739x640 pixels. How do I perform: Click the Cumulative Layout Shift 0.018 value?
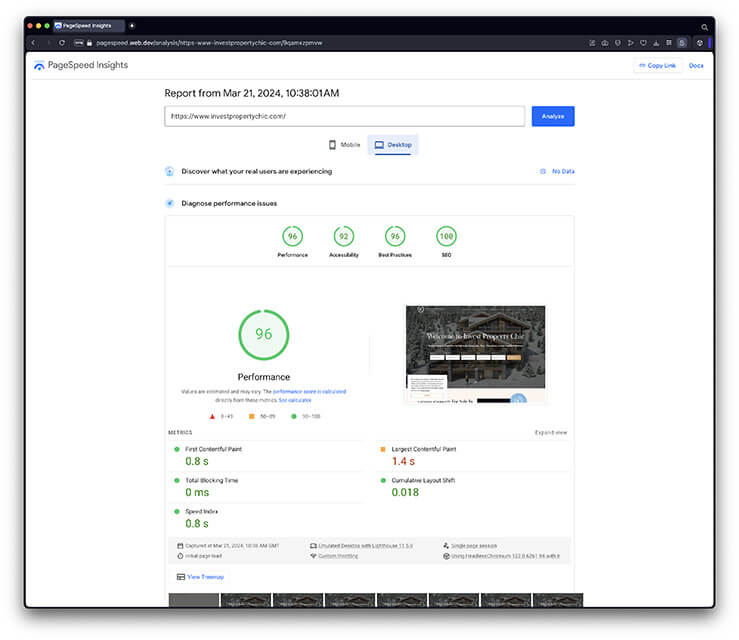405,492
